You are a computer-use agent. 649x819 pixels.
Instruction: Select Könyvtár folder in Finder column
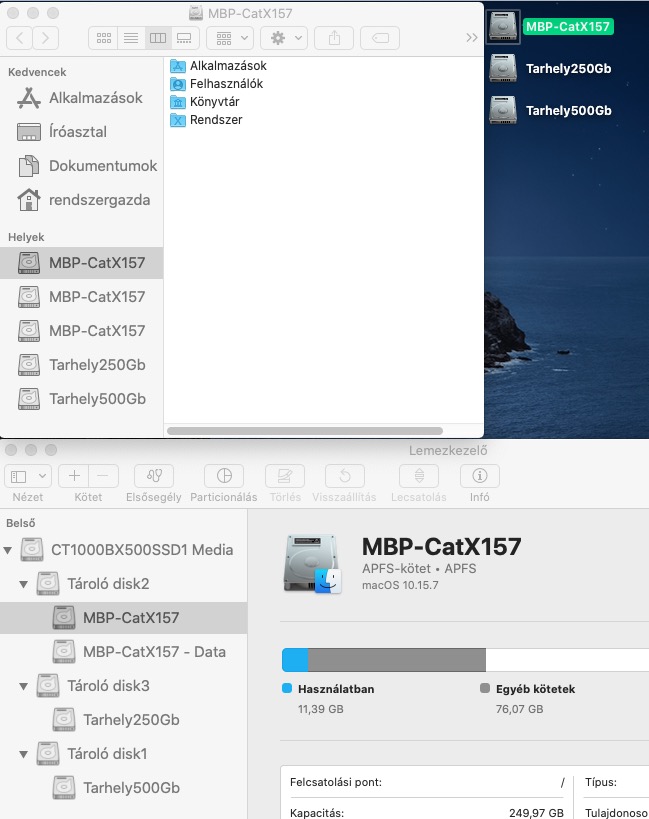click(205, 102)
